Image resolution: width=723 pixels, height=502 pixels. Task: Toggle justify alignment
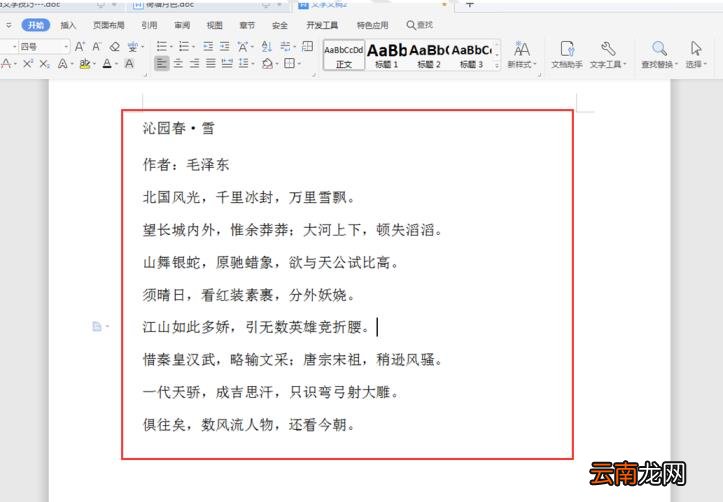210,64
